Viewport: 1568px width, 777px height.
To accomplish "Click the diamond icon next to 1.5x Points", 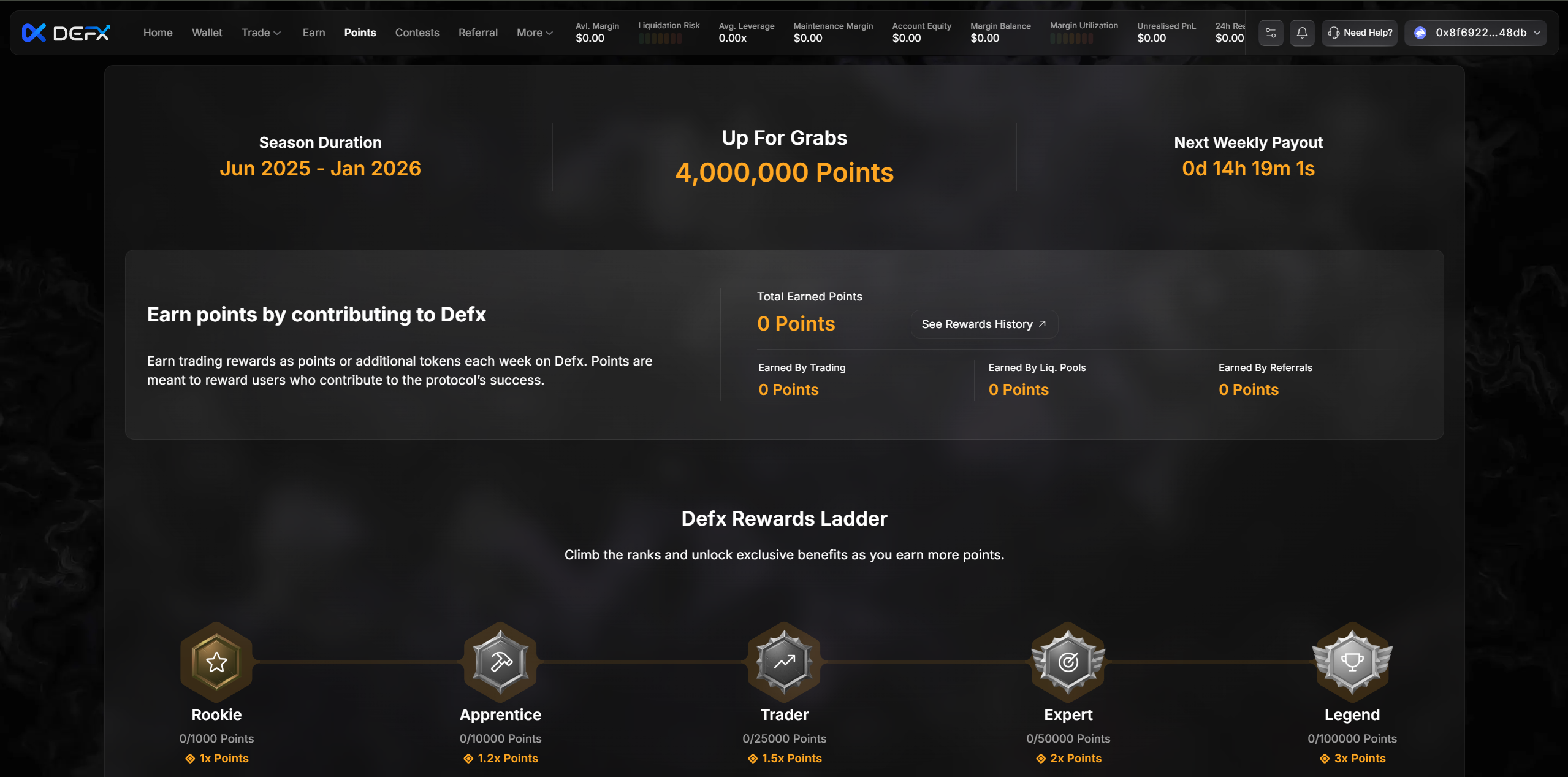I will tap(753, 759).
